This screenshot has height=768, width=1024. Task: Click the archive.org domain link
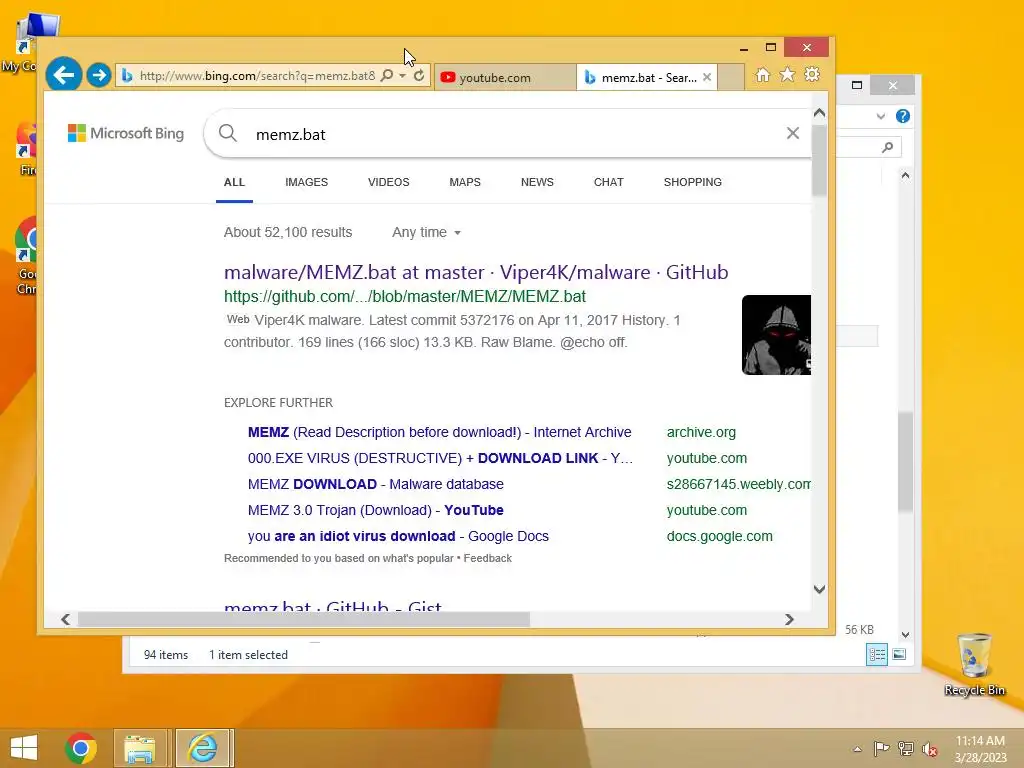coord(701,432)
